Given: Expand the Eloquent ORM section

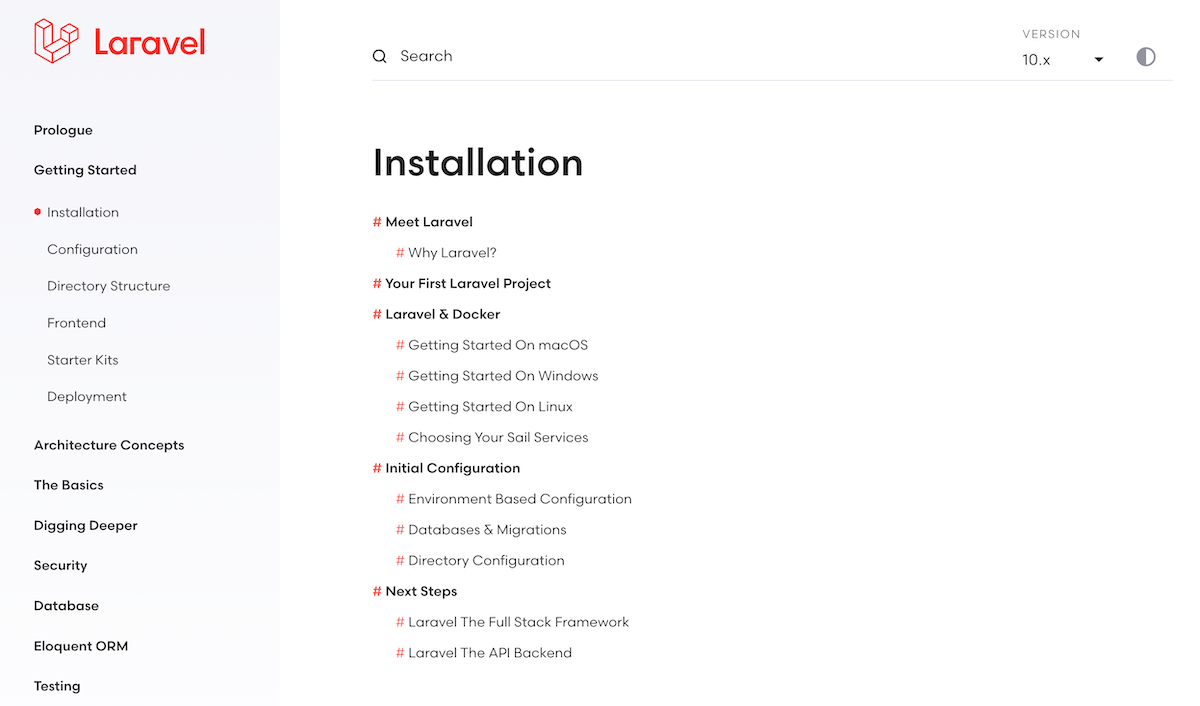Looking at the screenshot, I should click(81, 645).
